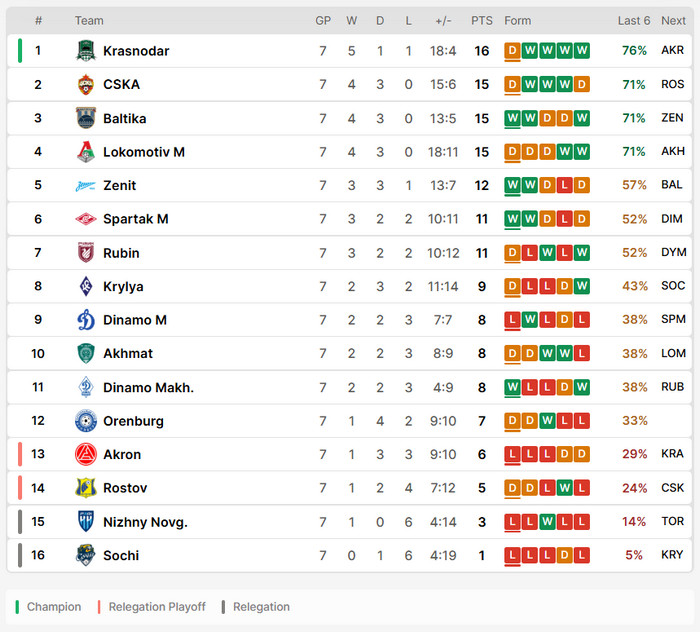Click Nizhny Novg.'s green W form badge
Viewport: 700px width, 632px height.
[547, 521]
